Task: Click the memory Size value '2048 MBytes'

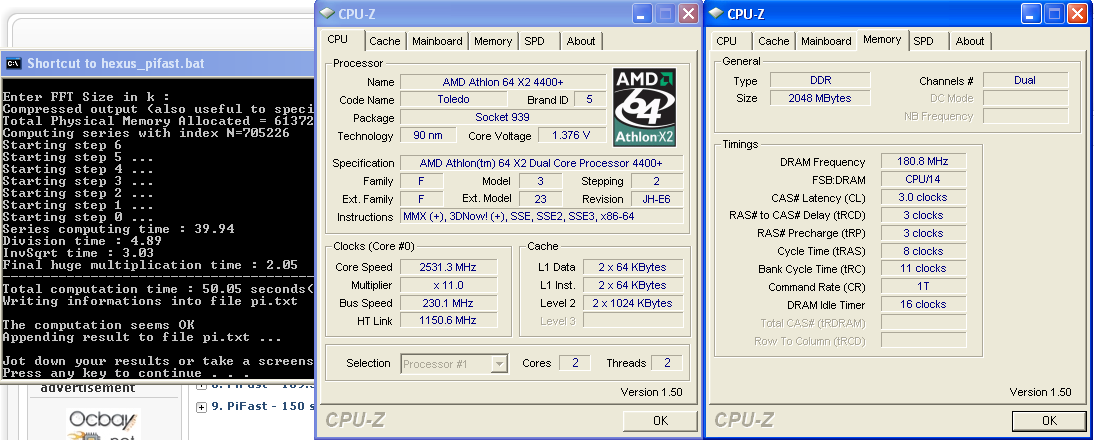Action: [x=820, y=98]
